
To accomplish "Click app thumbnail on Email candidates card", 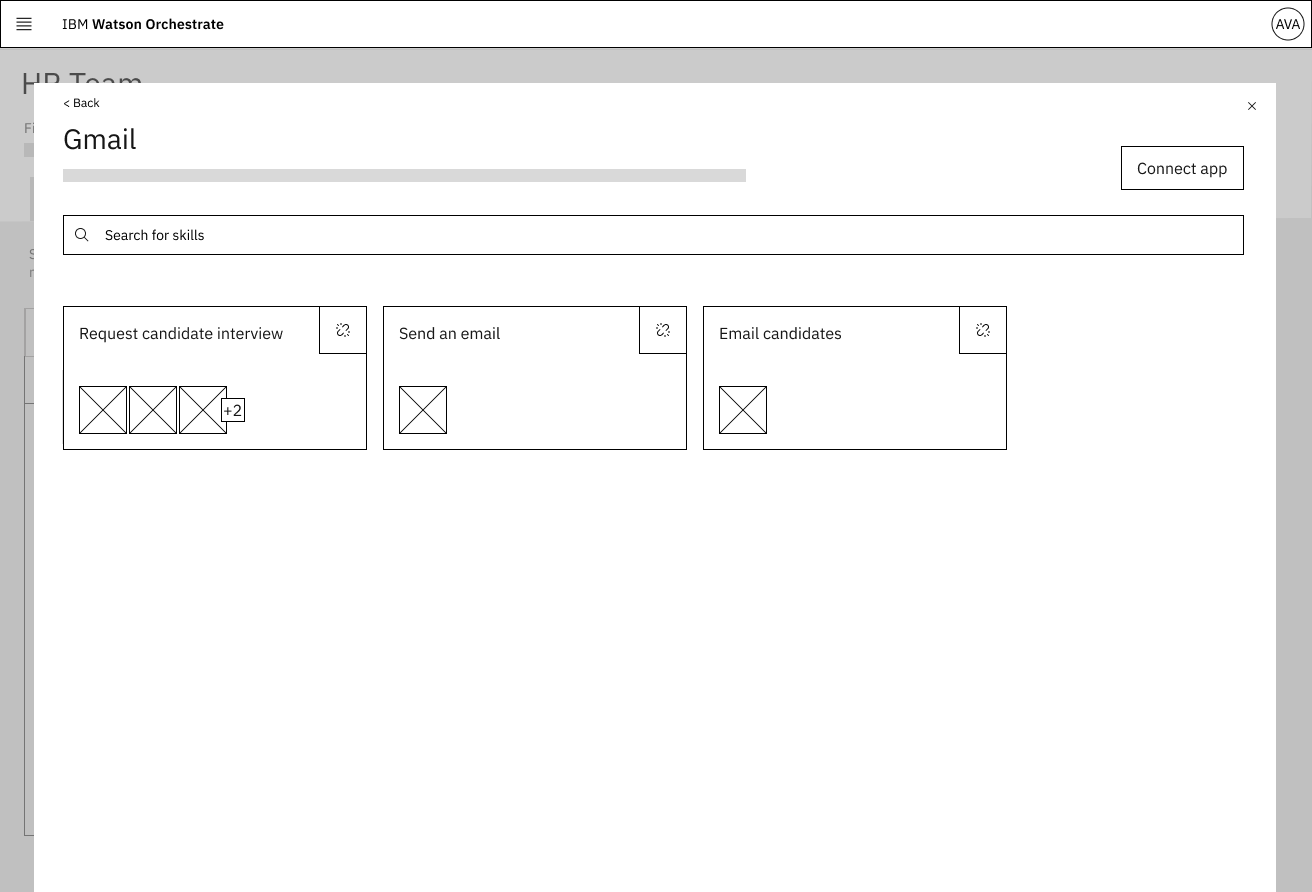I will point(743,410).
